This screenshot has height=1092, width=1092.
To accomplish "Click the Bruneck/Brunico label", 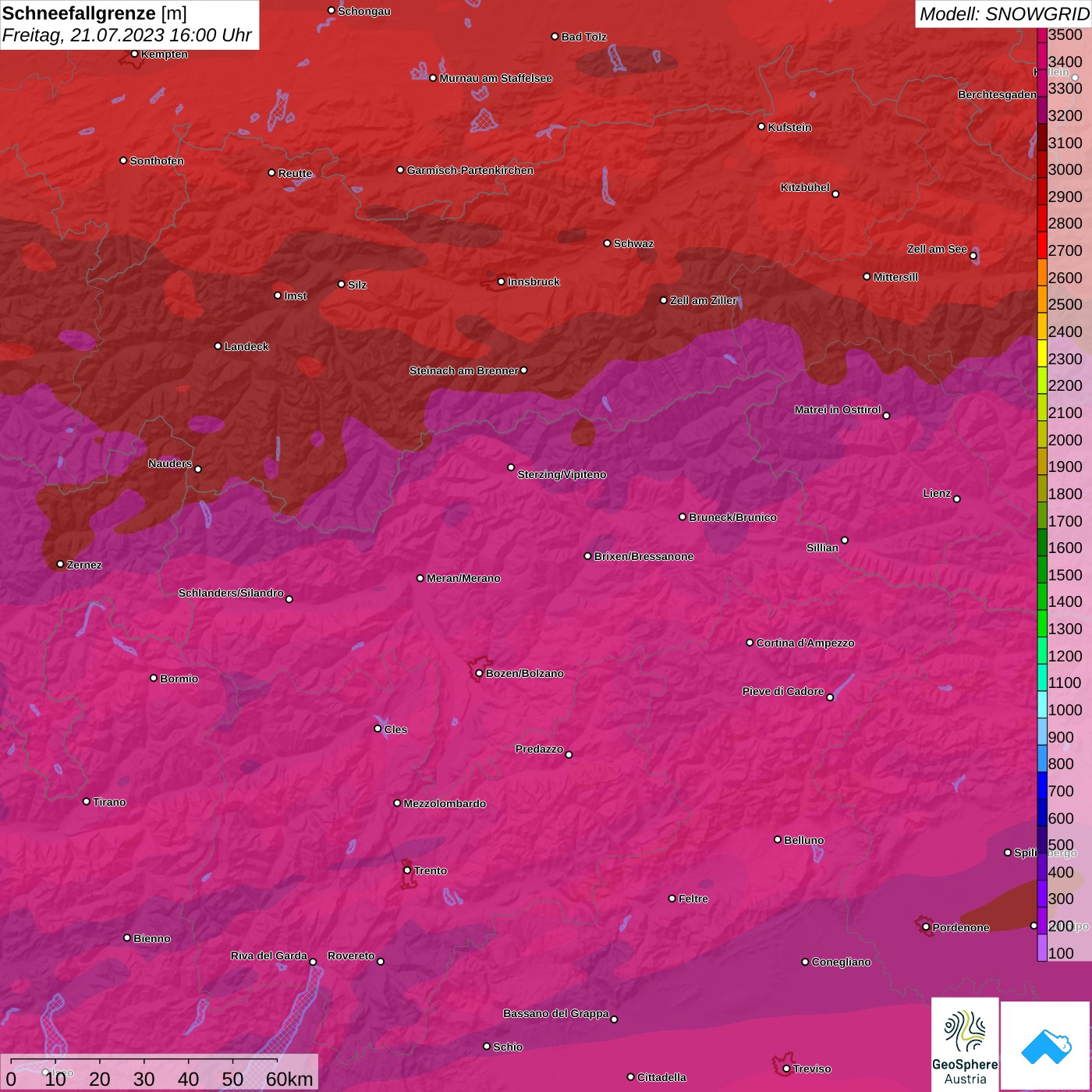I will click(x=732, y=517).
